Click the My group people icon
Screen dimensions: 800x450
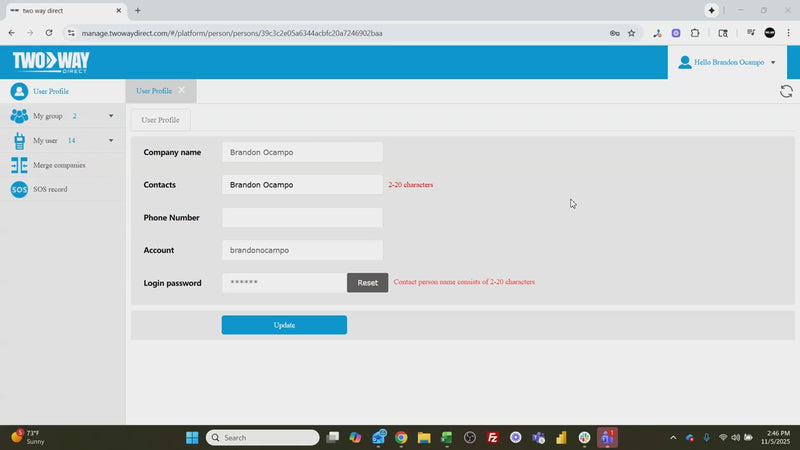pyautogui.click(x=19, y=116)
